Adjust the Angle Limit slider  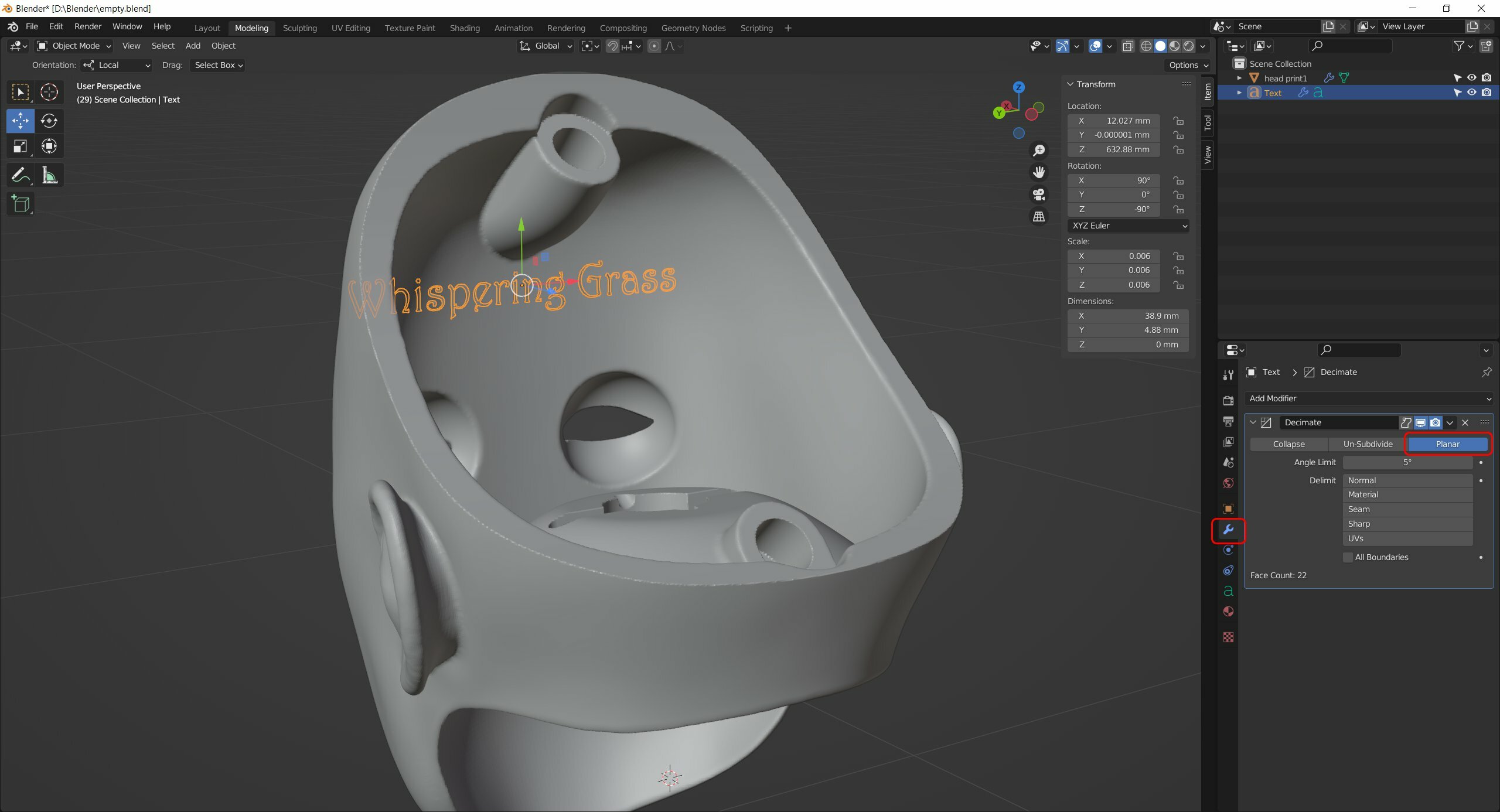pos(1407,462)
